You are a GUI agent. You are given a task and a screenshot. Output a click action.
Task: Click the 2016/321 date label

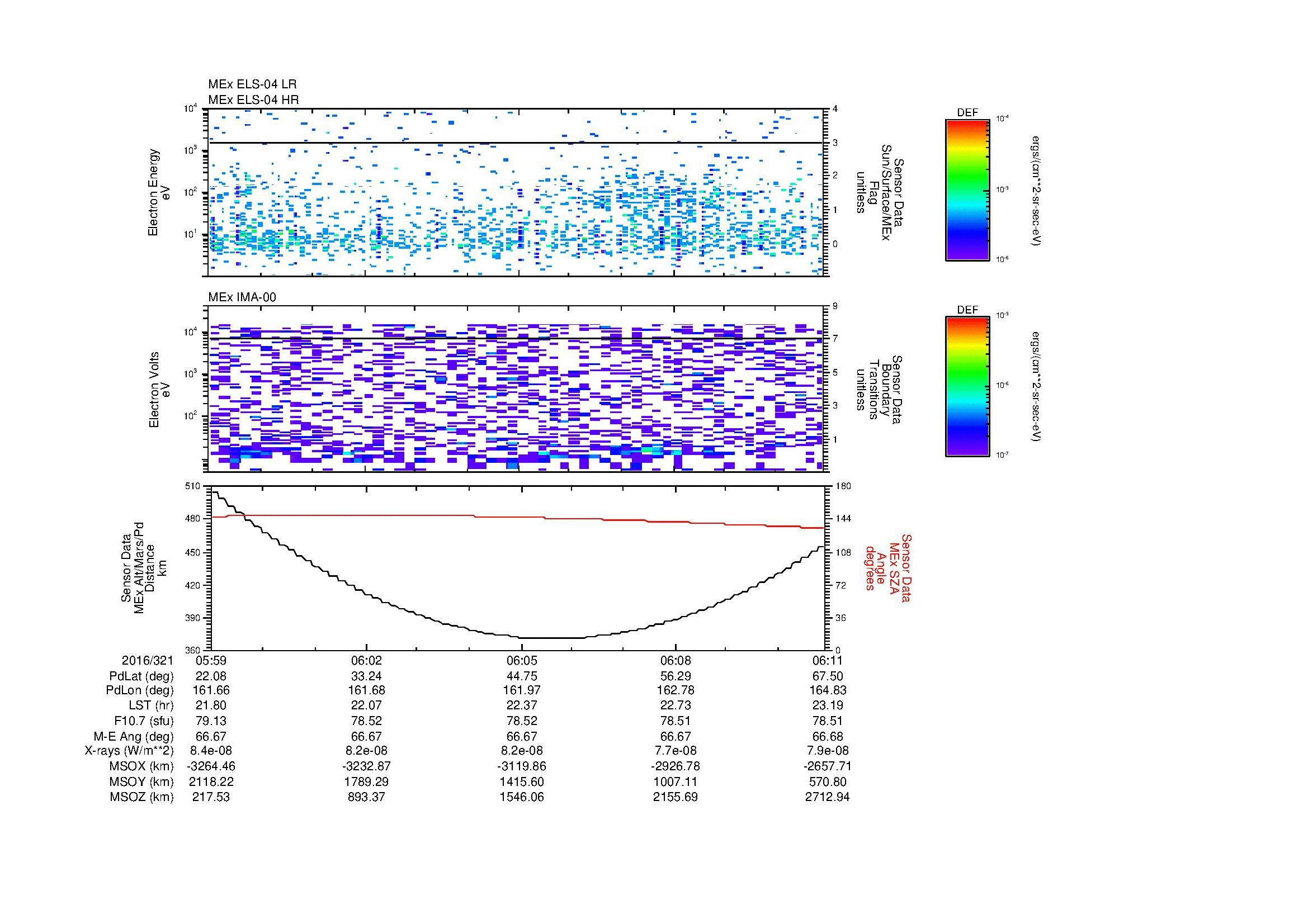coord(148,660)
